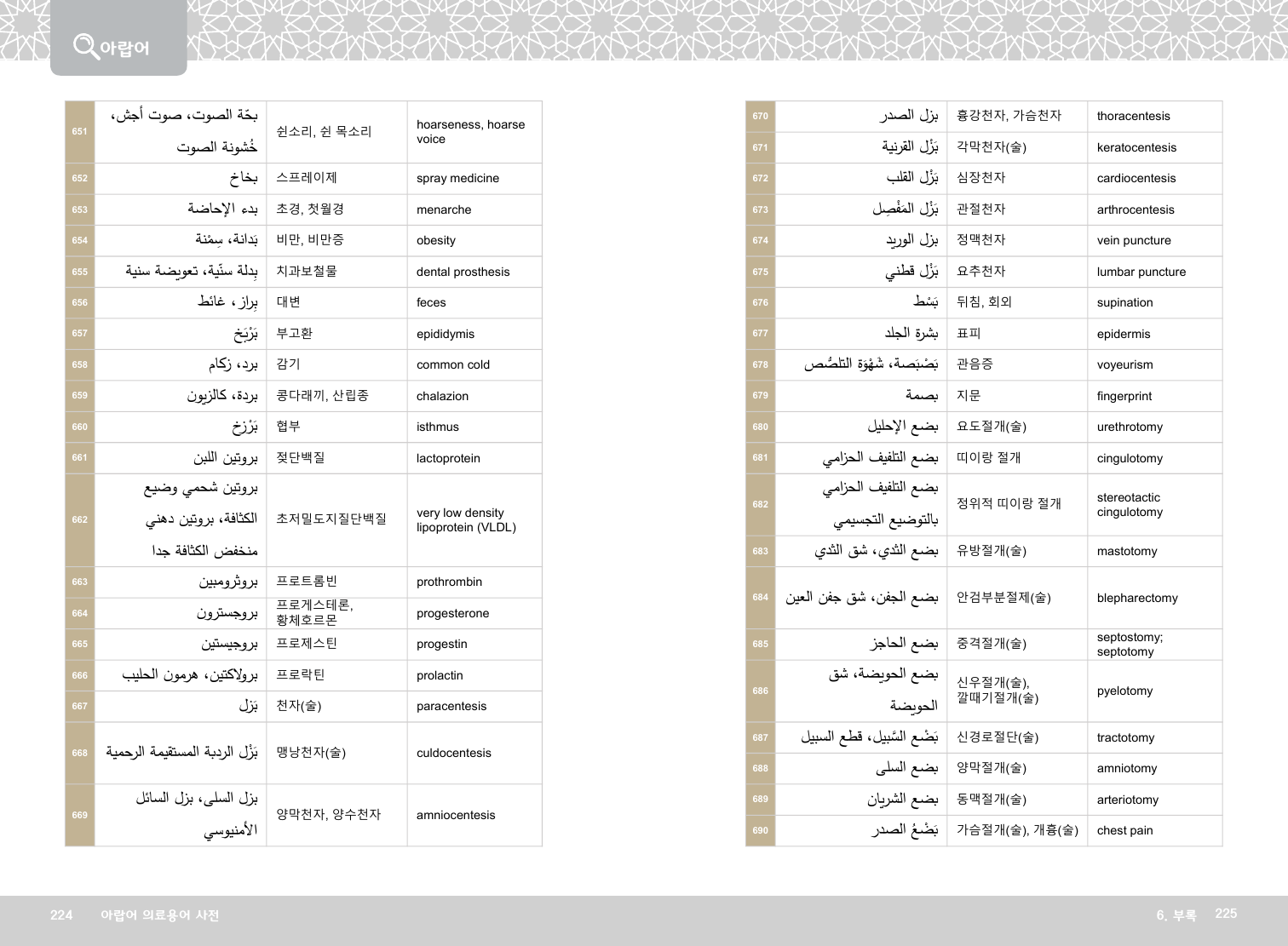
Task: Select the 'menarche' table cell
Action: tap(444, 209)
